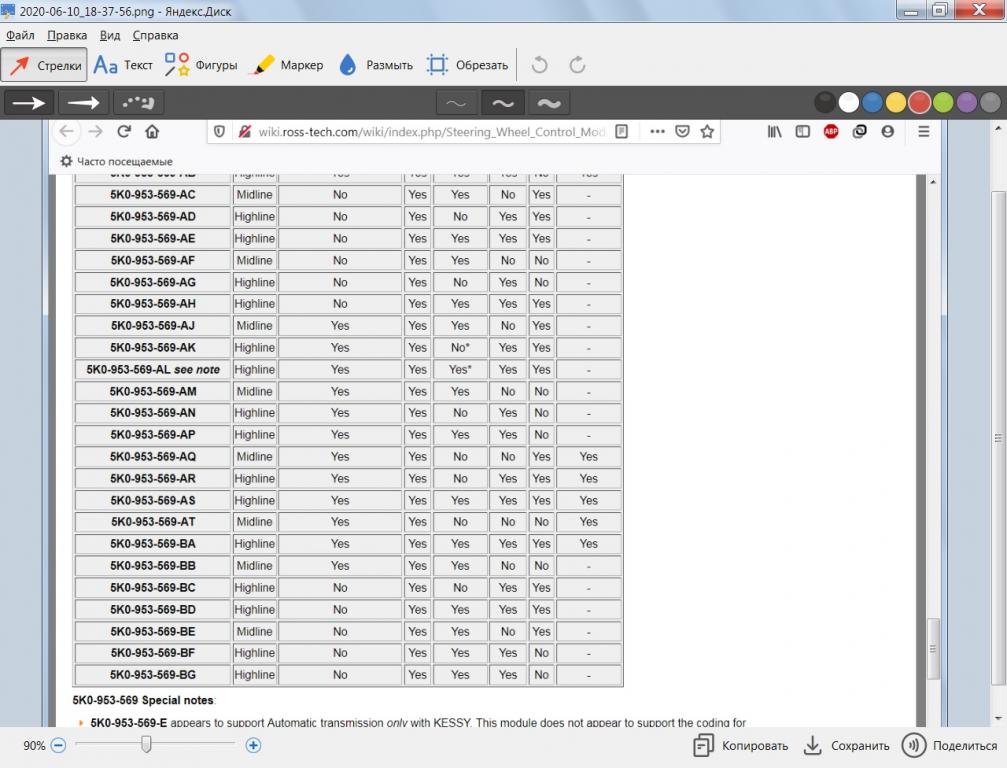
Task: Select the thick line thickness
Action: 549,103
